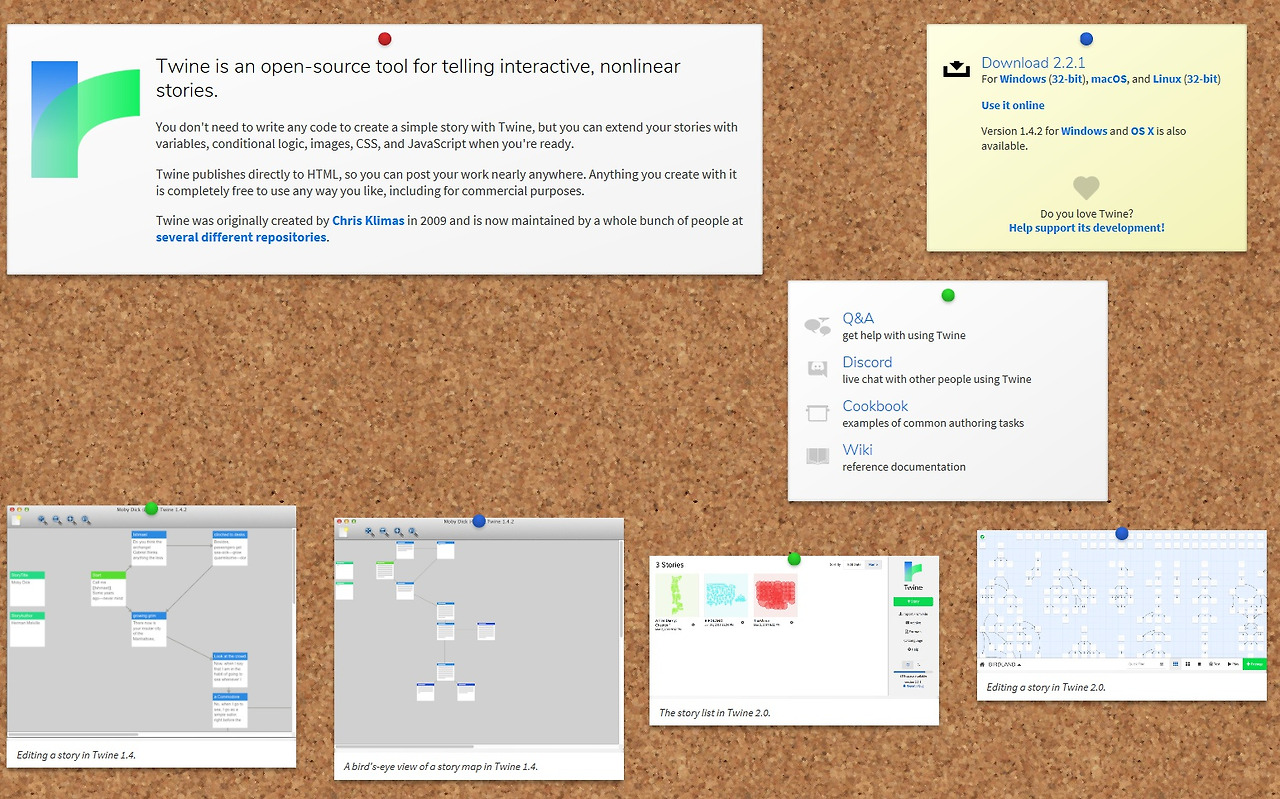Click the Windows link in the 2.2.1 download line
This screenshot has width=1280, height=799.
[x=1022, y=79]
